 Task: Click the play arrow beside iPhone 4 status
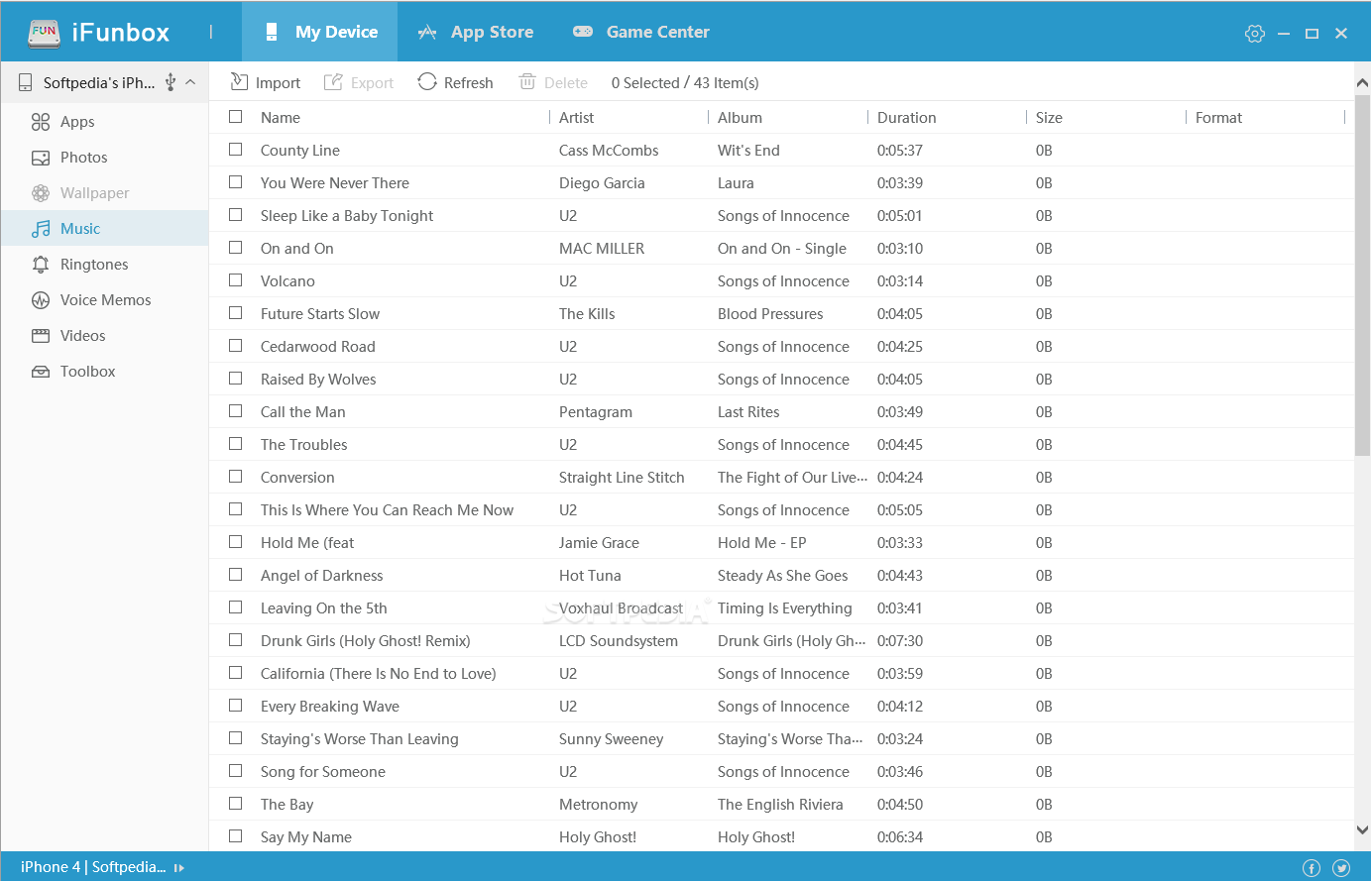(x=179, y=868)
